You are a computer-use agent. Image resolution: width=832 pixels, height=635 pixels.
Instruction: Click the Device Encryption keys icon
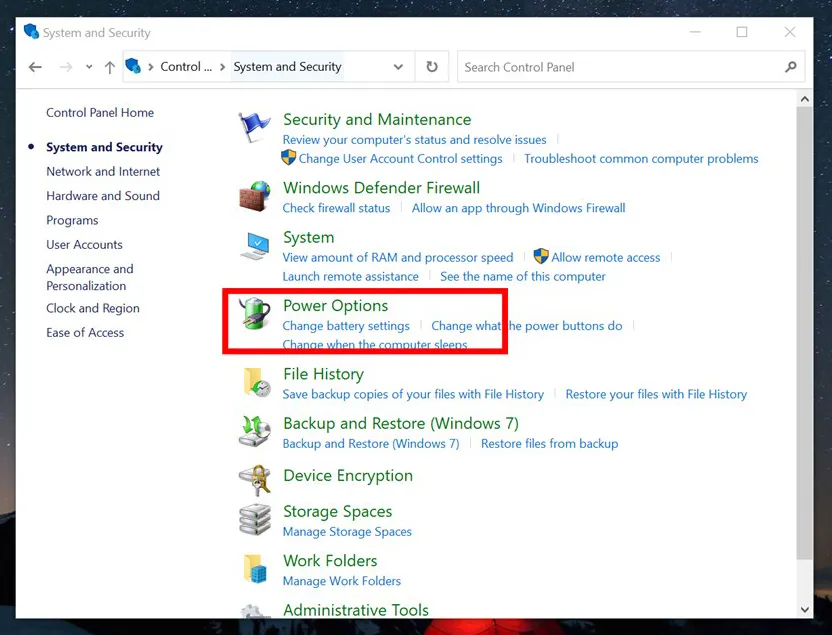click(255, 480)
